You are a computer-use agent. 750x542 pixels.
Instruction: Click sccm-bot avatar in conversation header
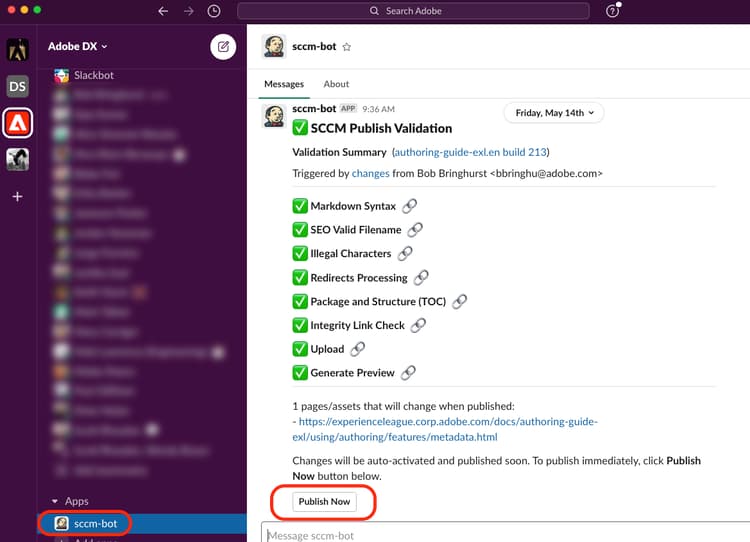point(274,46)
